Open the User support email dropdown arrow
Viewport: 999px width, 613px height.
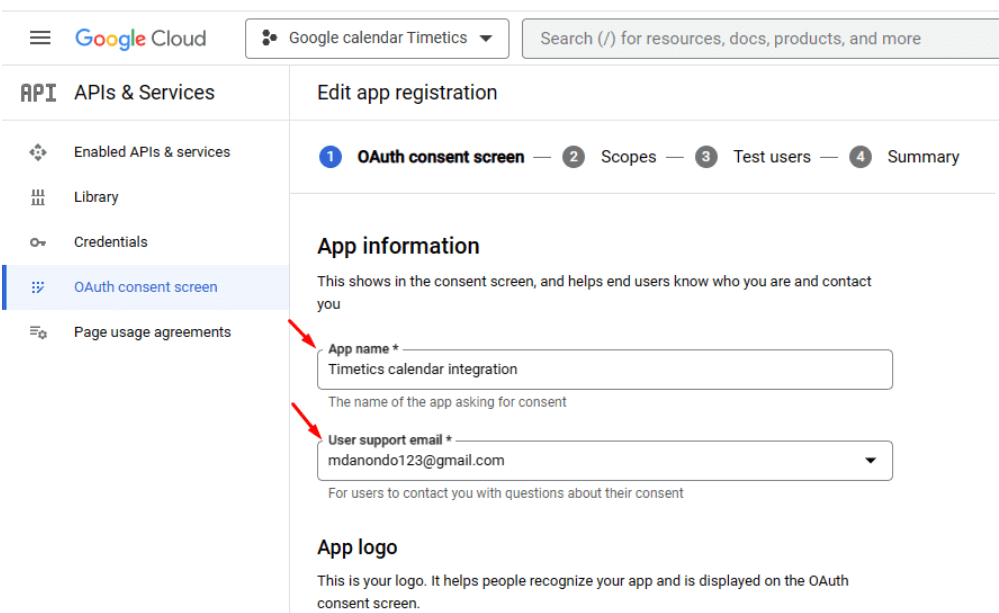(870, 460)
